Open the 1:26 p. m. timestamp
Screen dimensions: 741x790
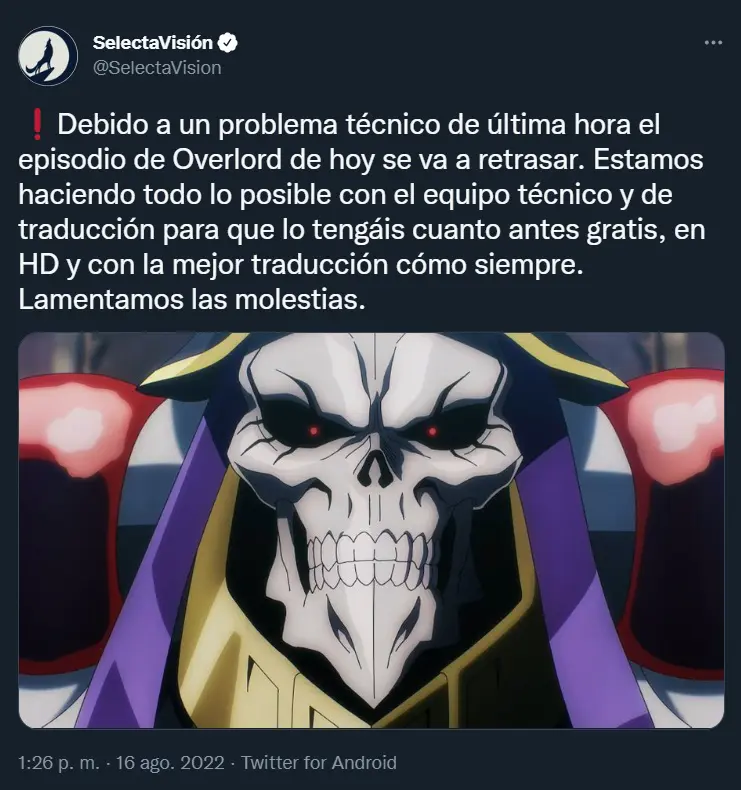pyautogui.click(x=59, y=762)
